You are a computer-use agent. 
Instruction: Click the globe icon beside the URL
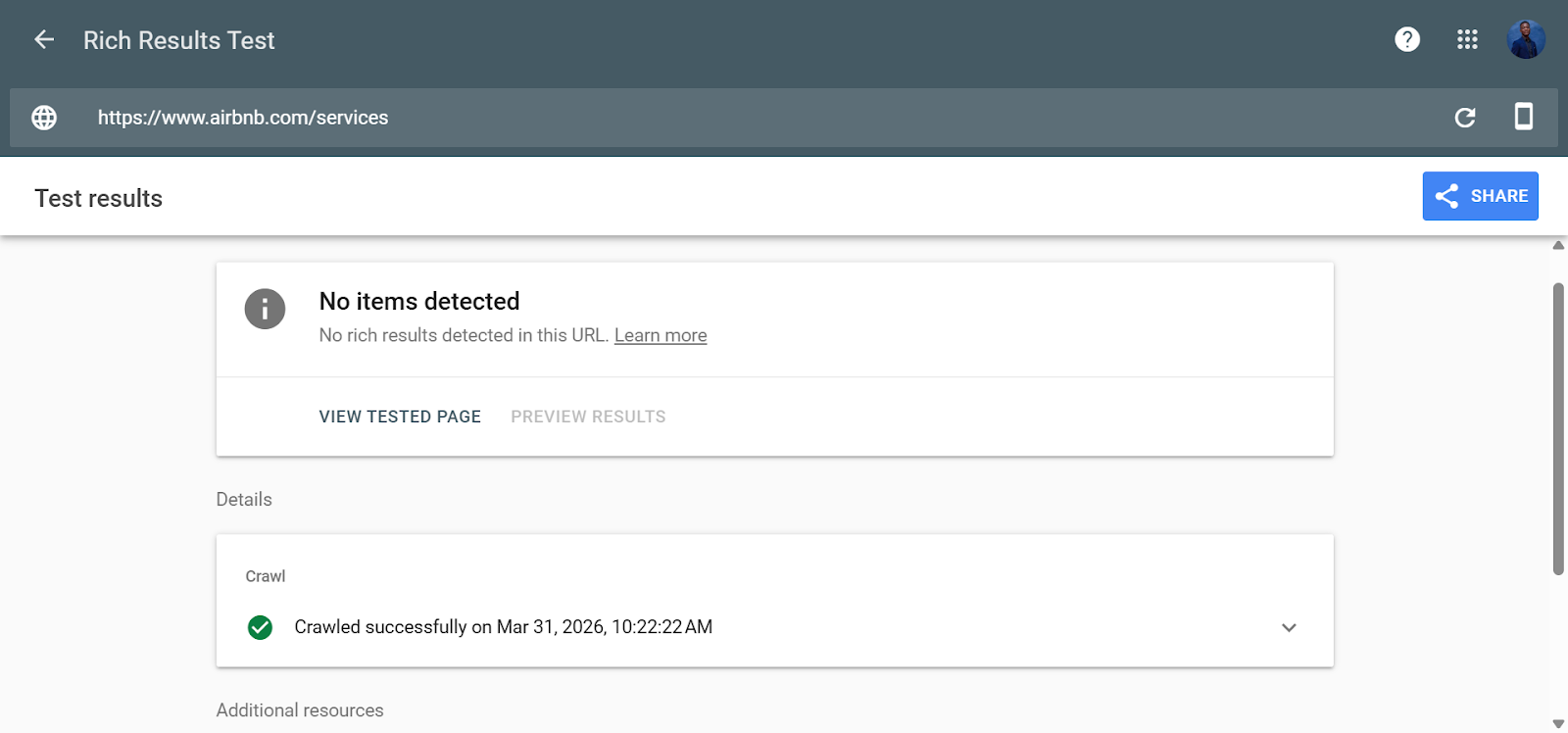43,118
